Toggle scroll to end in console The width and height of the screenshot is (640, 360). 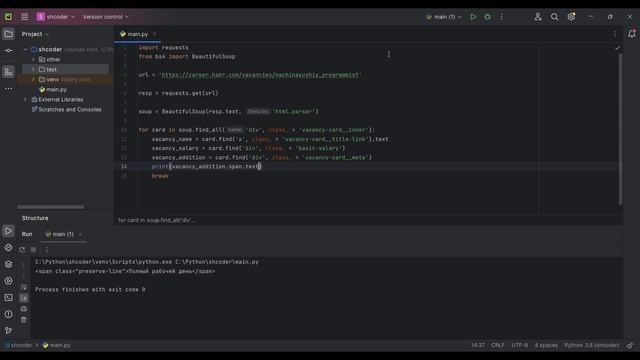click(x=24, y=298)
